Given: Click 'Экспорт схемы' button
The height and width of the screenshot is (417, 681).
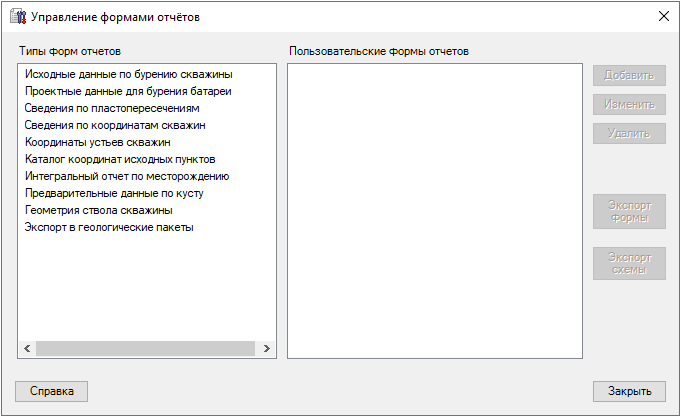Looking at the screenshot, I should (x=629, y=263).
